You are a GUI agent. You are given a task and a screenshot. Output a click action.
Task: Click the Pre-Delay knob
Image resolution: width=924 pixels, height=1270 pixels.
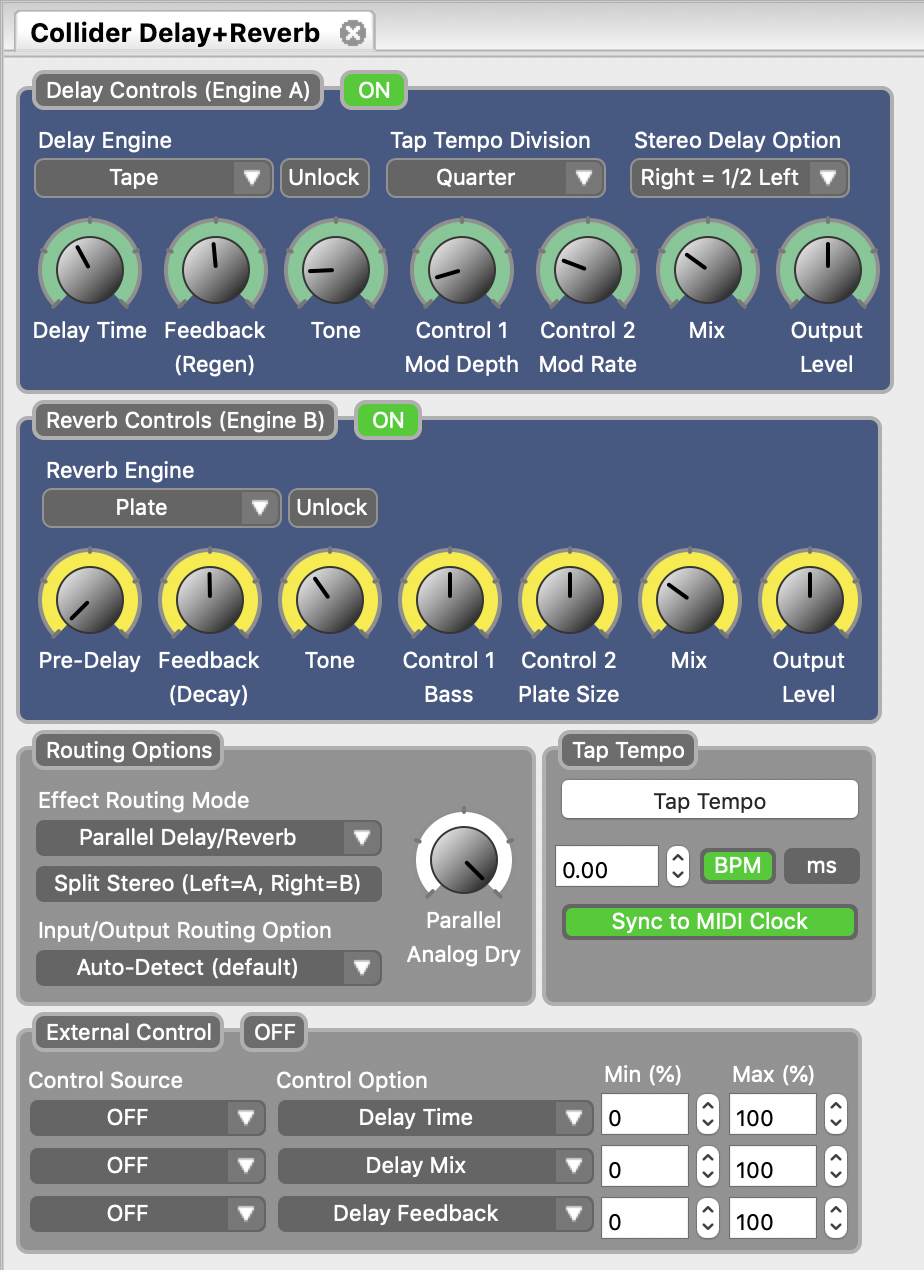(x=90, y=600)
